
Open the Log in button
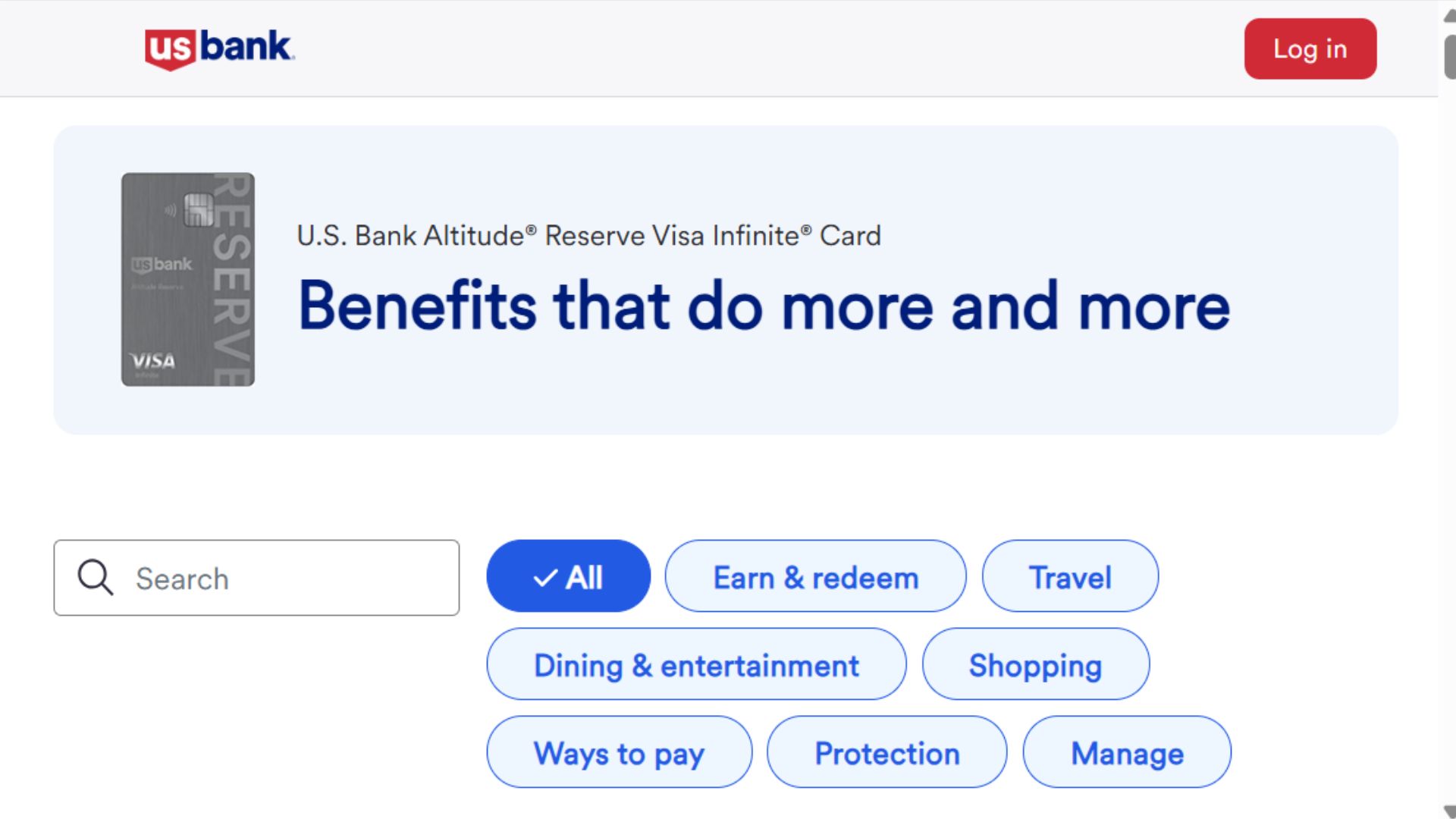click(x=1310, y=49)
